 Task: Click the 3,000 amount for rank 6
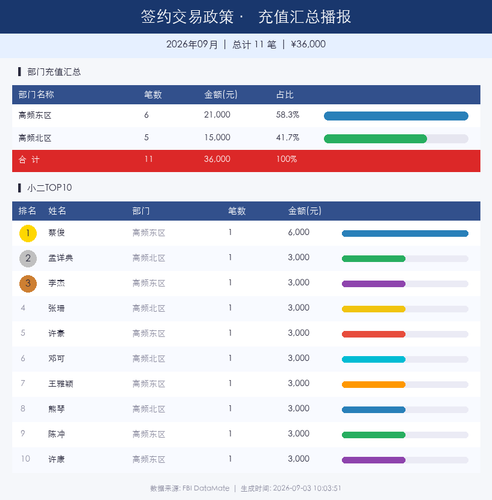tap(299, 358)
